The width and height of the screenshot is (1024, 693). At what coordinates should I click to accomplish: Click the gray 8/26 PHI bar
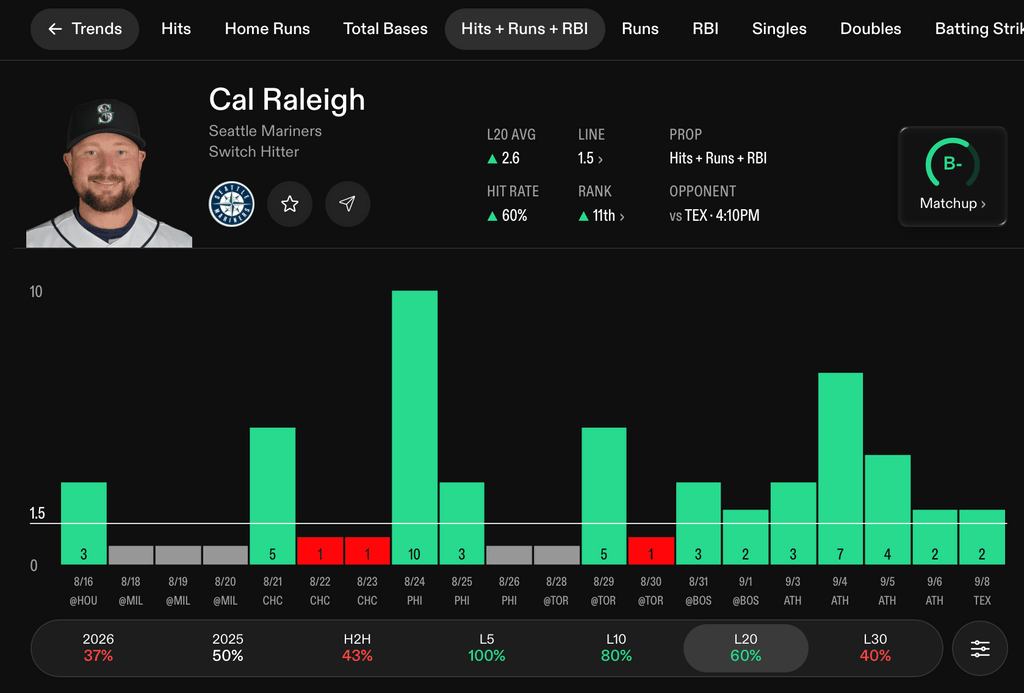(509, 555)
